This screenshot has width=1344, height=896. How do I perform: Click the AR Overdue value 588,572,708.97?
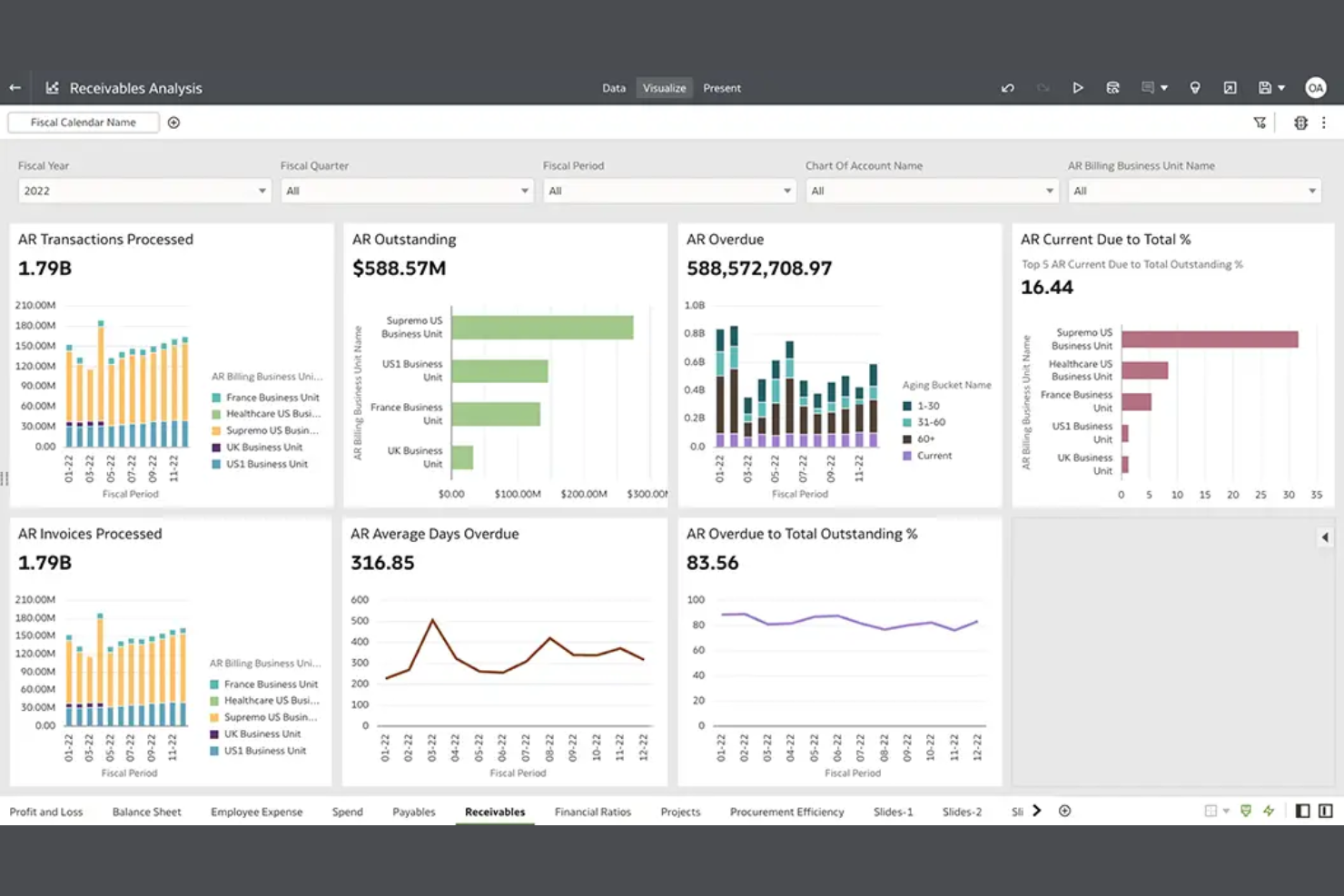[759, 269]
